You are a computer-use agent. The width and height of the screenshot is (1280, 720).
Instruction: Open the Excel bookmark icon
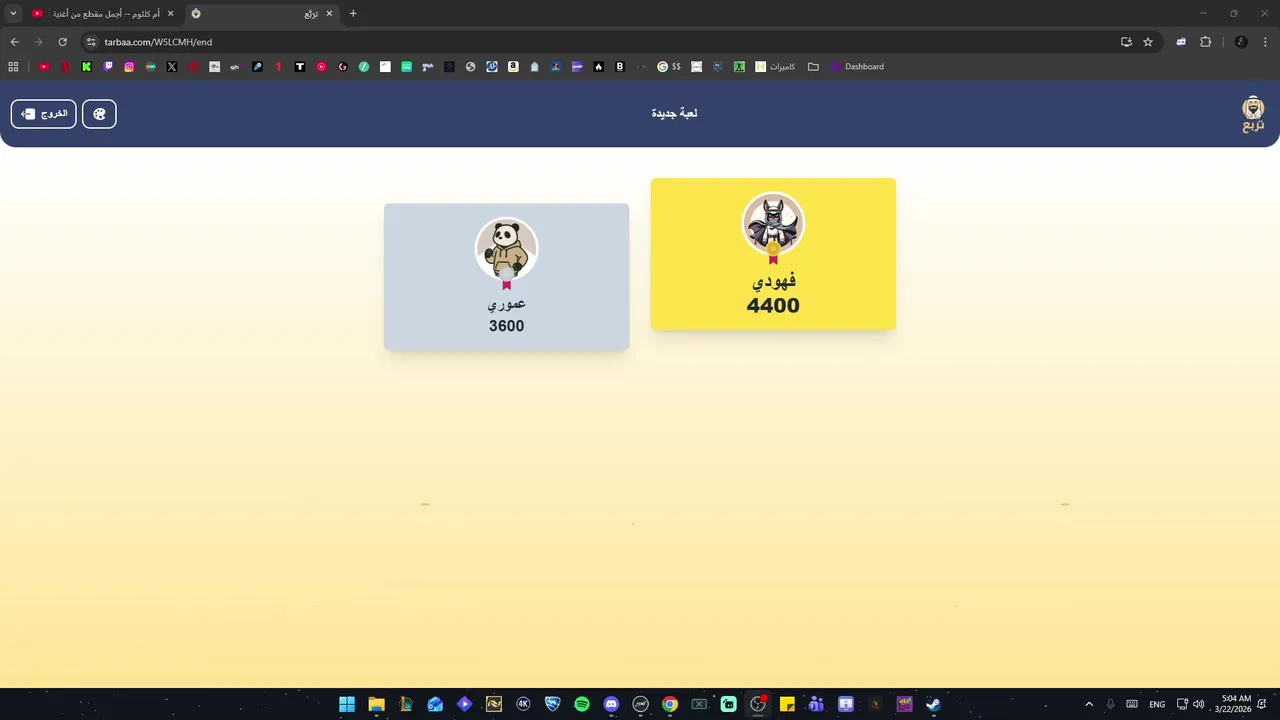point(739,67)
